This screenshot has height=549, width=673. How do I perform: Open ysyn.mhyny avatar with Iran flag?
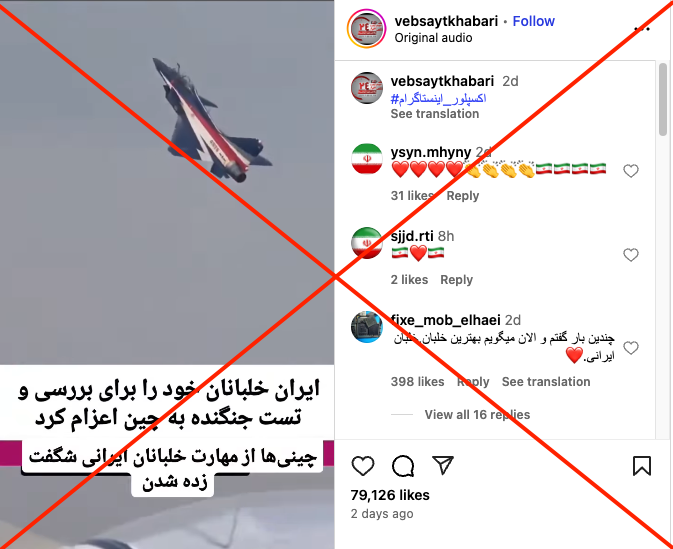click(367, 159)
